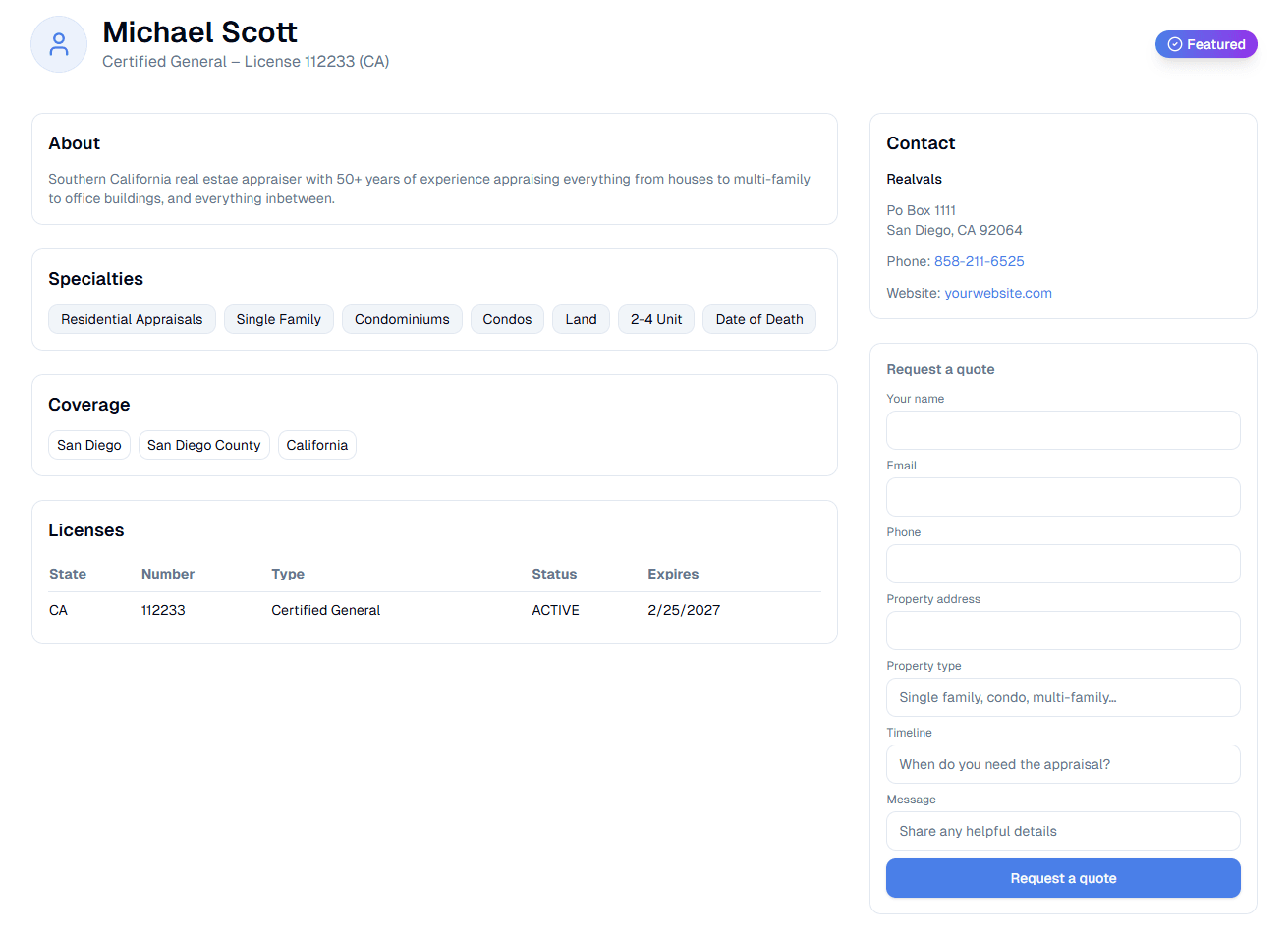The height and width of the screenshot is (938, 1288).
Task: Select the Residential Appraisals specialty chip
Action: coord(132,319)
